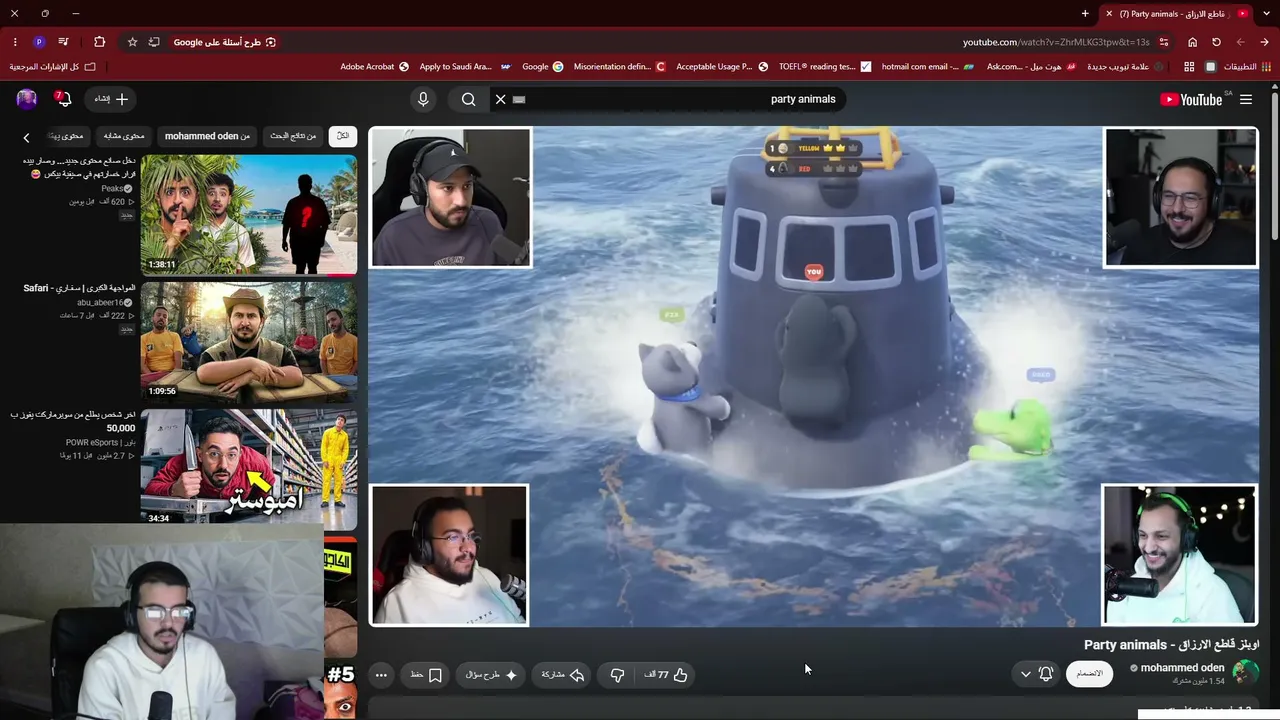
Task: Open the Chrome three-dot menu
Action: click(x=15, y=42)
